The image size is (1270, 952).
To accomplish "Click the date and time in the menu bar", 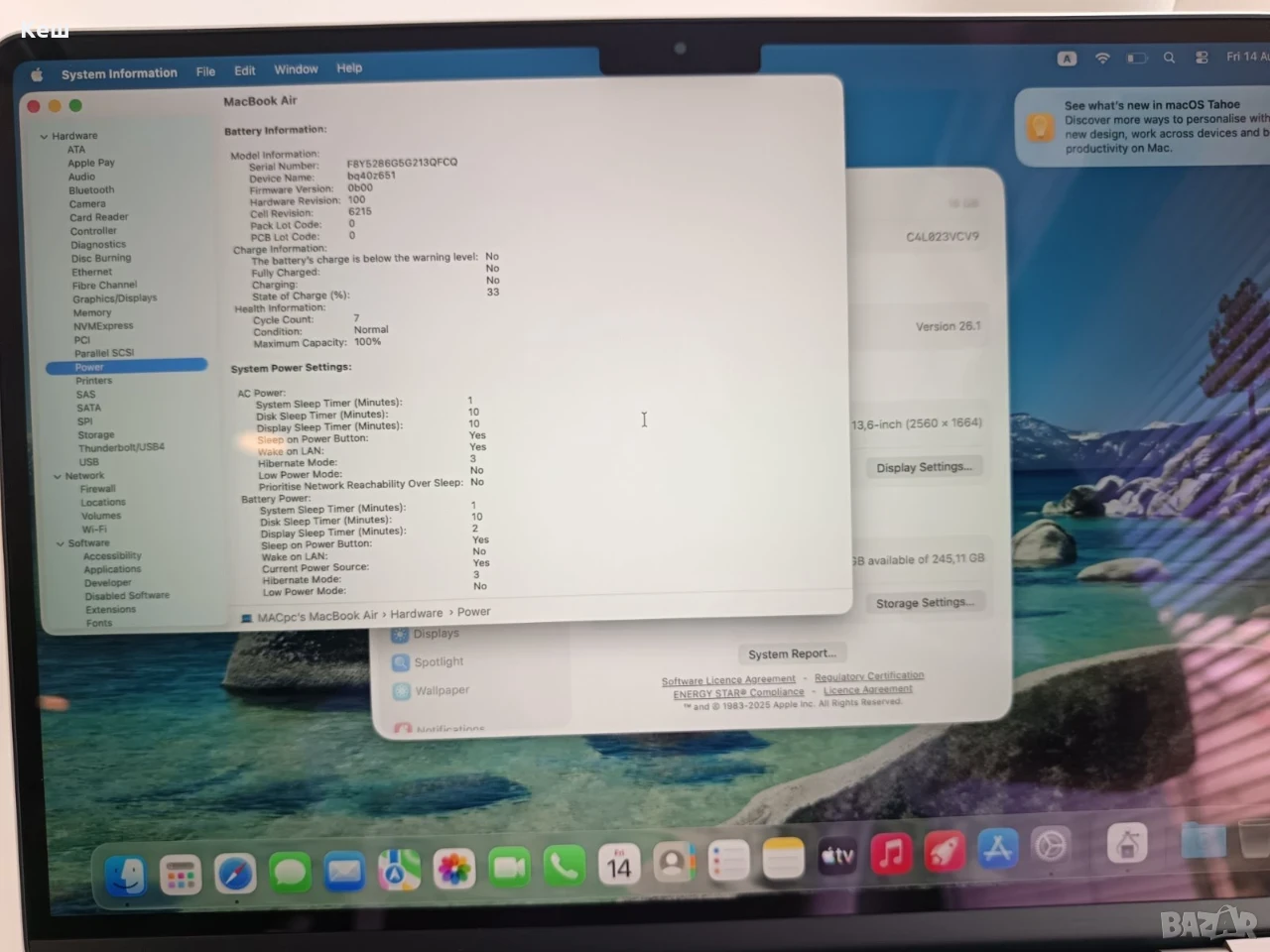I will pyautogui.click(x=1247, y=57).
